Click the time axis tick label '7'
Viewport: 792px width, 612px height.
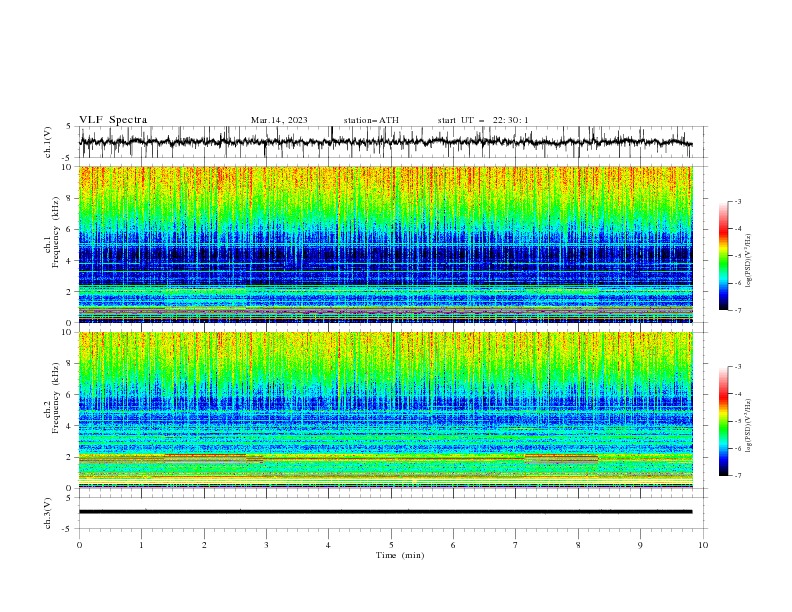tap(516, 545)
